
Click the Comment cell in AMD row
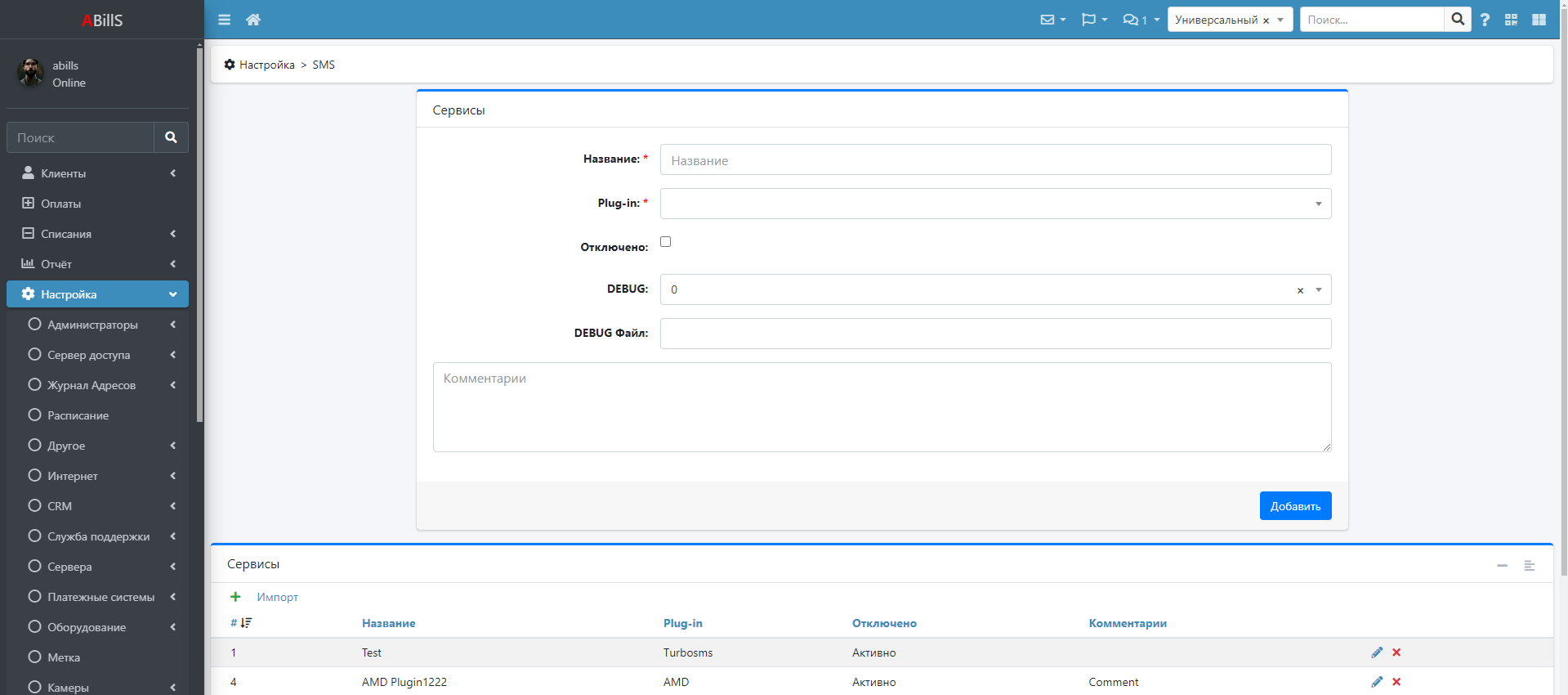1113,682
